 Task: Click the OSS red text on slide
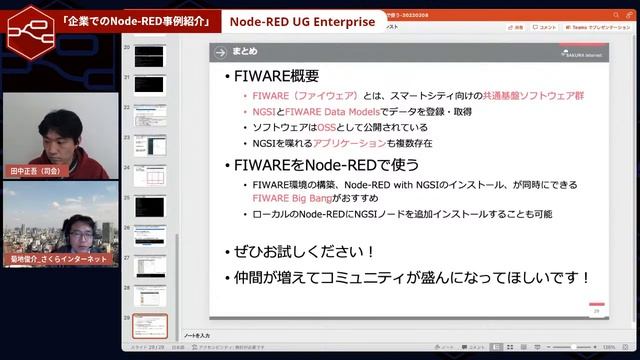pyautogui.click(x=327, y=127)
